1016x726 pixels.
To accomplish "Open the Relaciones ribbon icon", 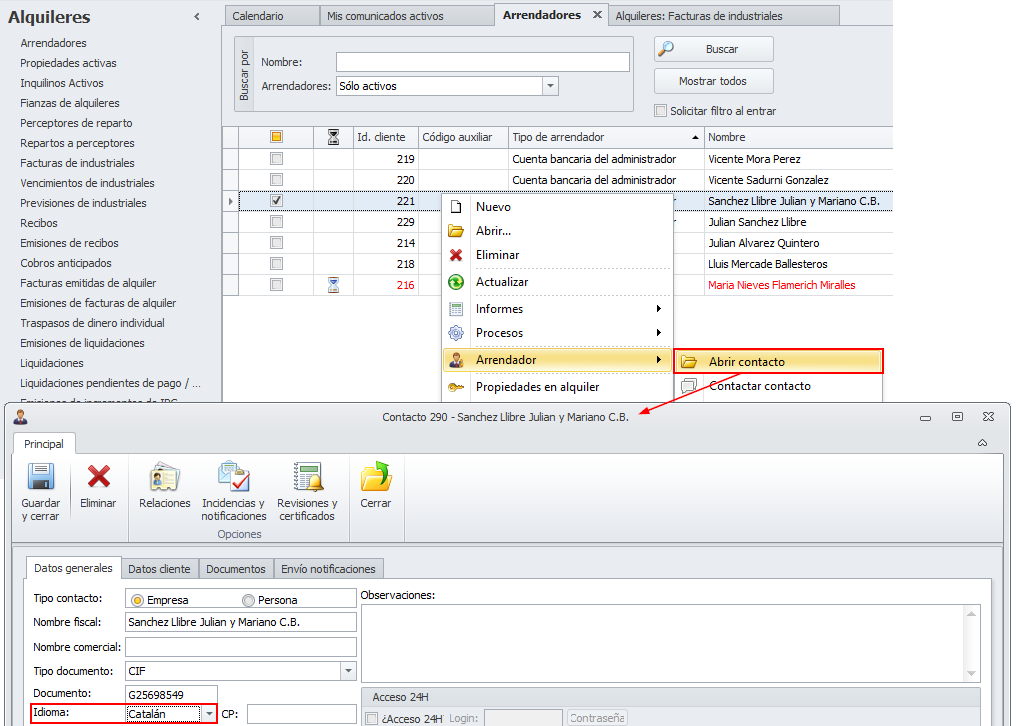I will [164, 478].
